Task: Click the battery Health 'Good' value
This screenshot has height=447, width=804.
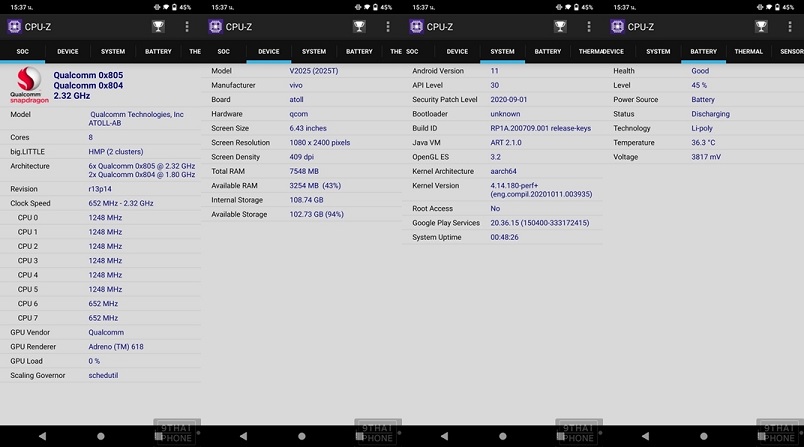Action: [700, 71]
